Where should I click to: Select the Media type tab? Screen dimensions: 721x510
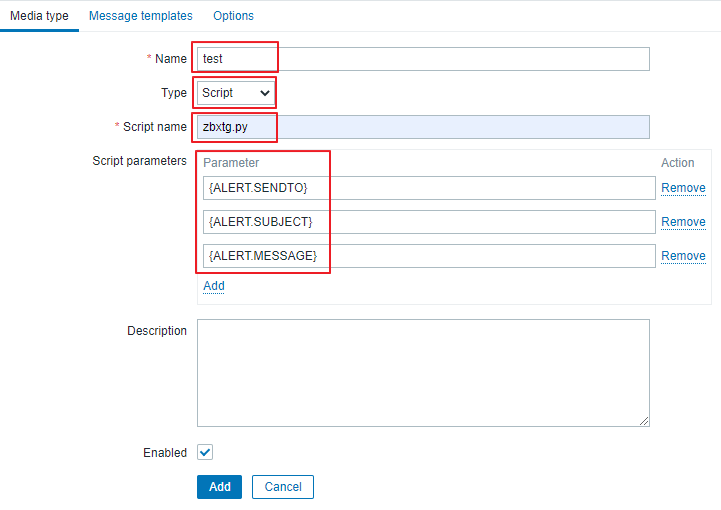coord(39,16)
